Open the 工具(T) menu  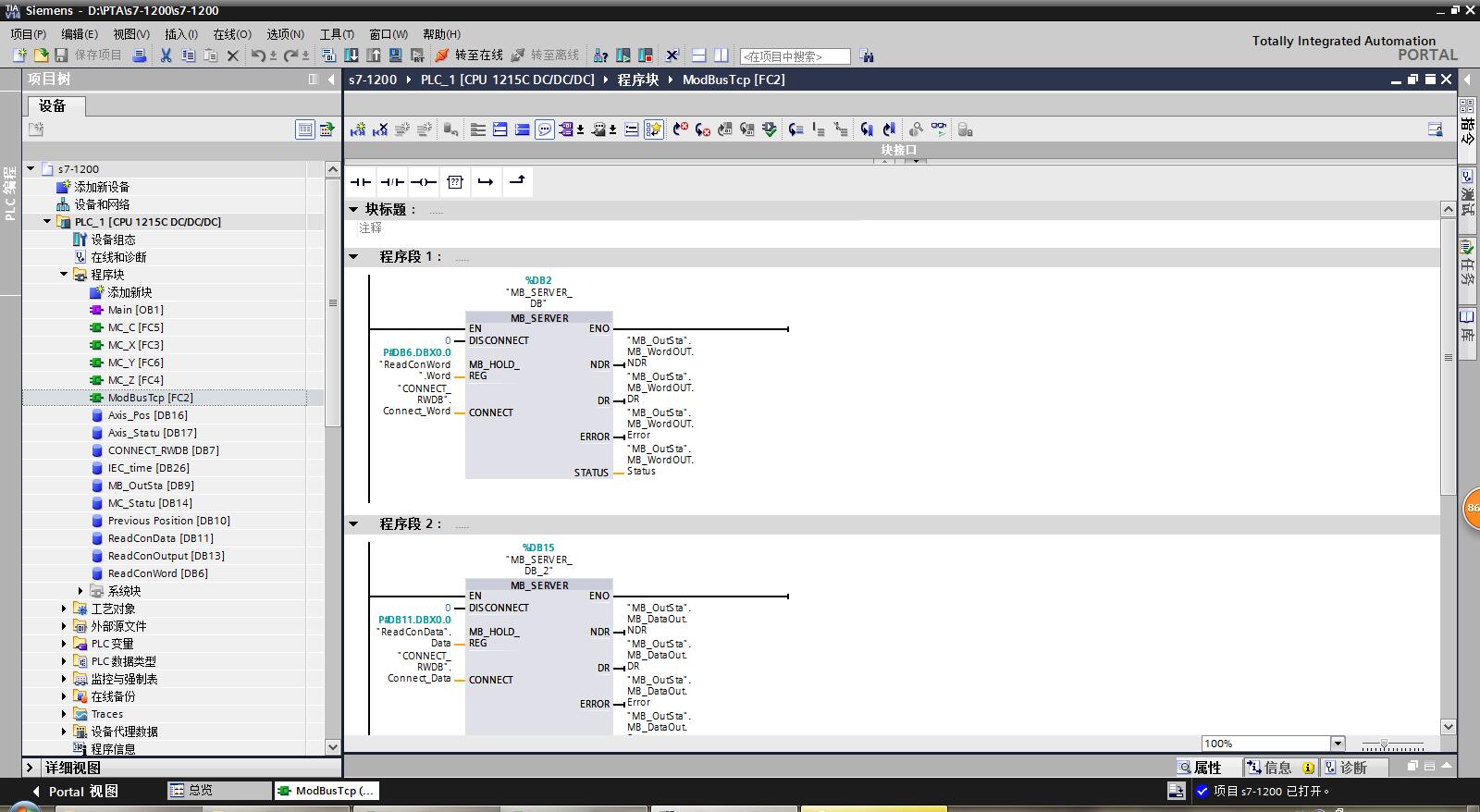(337, 34)
